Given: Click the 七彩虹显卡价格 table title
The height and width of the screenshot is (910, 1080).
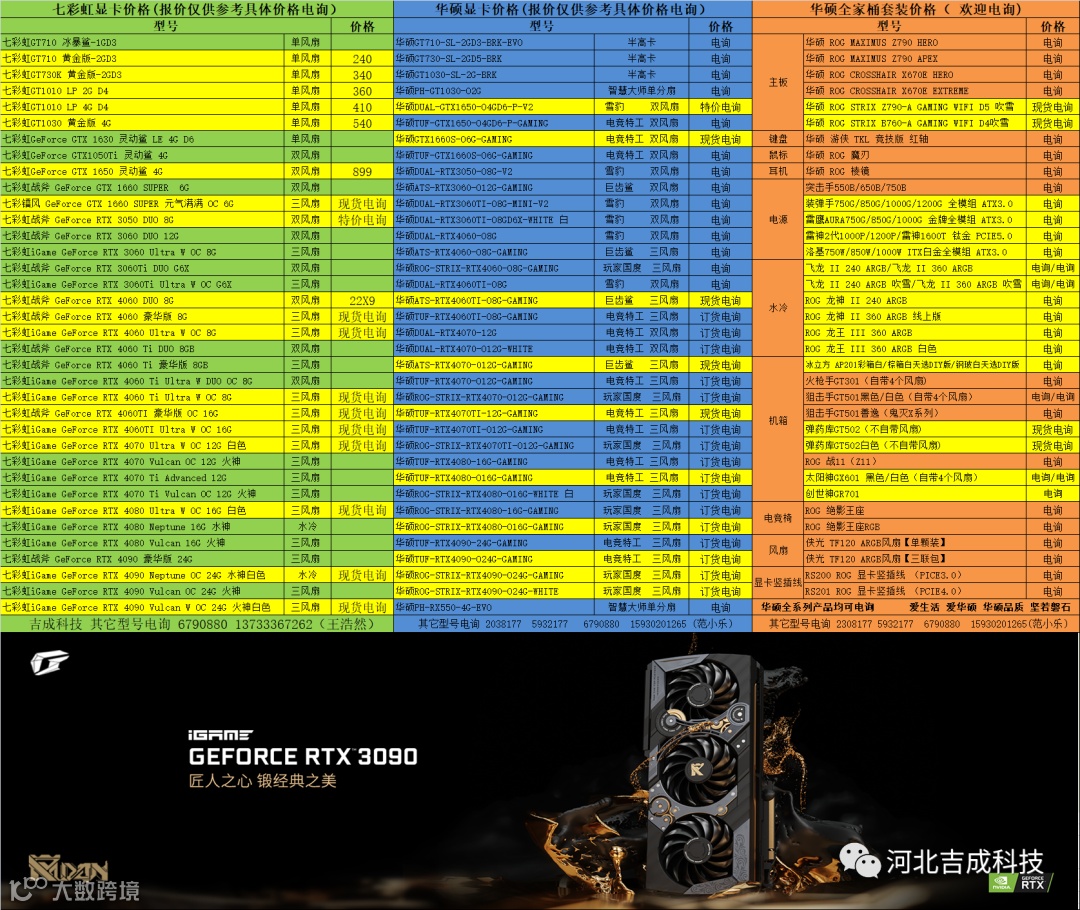Looking at the screenshot, I should click(x=196, y=9).
